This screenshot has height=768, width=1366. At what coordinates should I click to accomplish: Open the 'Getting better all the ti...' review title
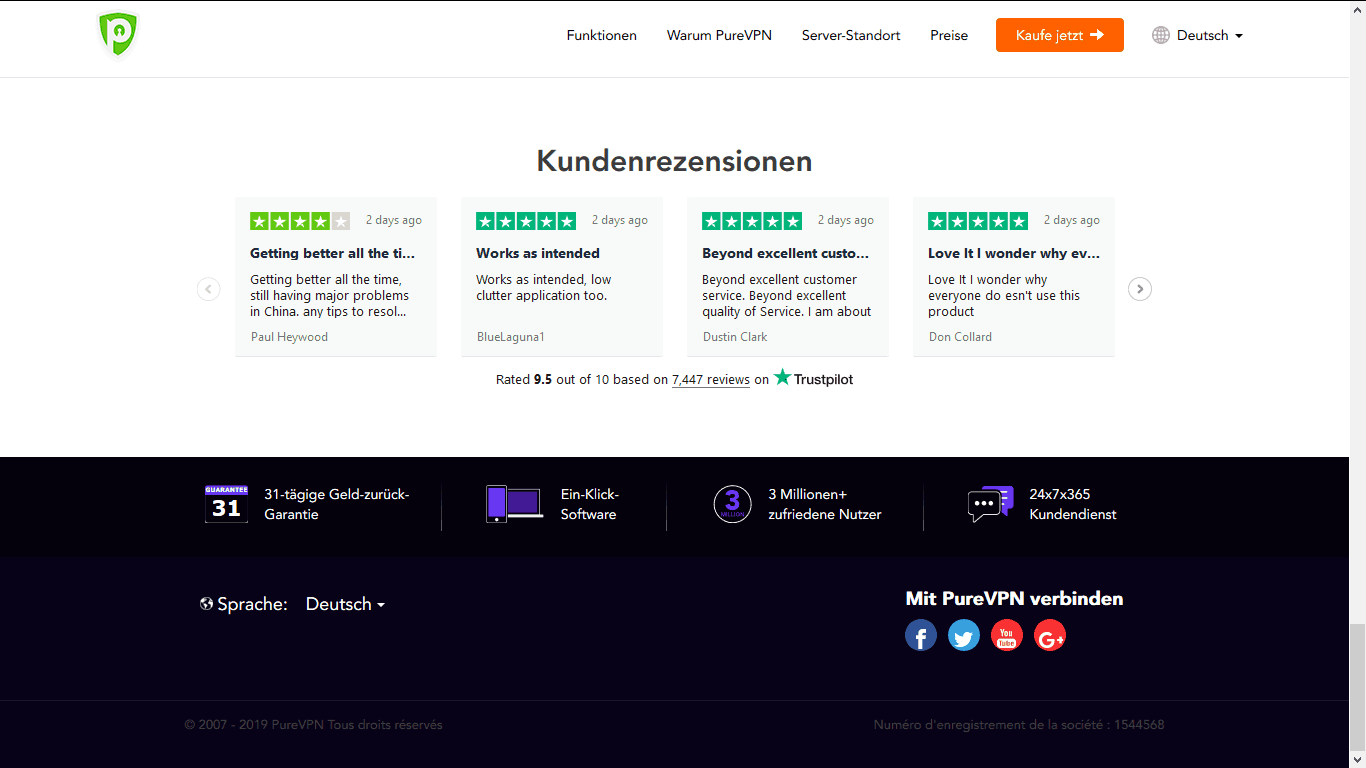click(332, 253)
